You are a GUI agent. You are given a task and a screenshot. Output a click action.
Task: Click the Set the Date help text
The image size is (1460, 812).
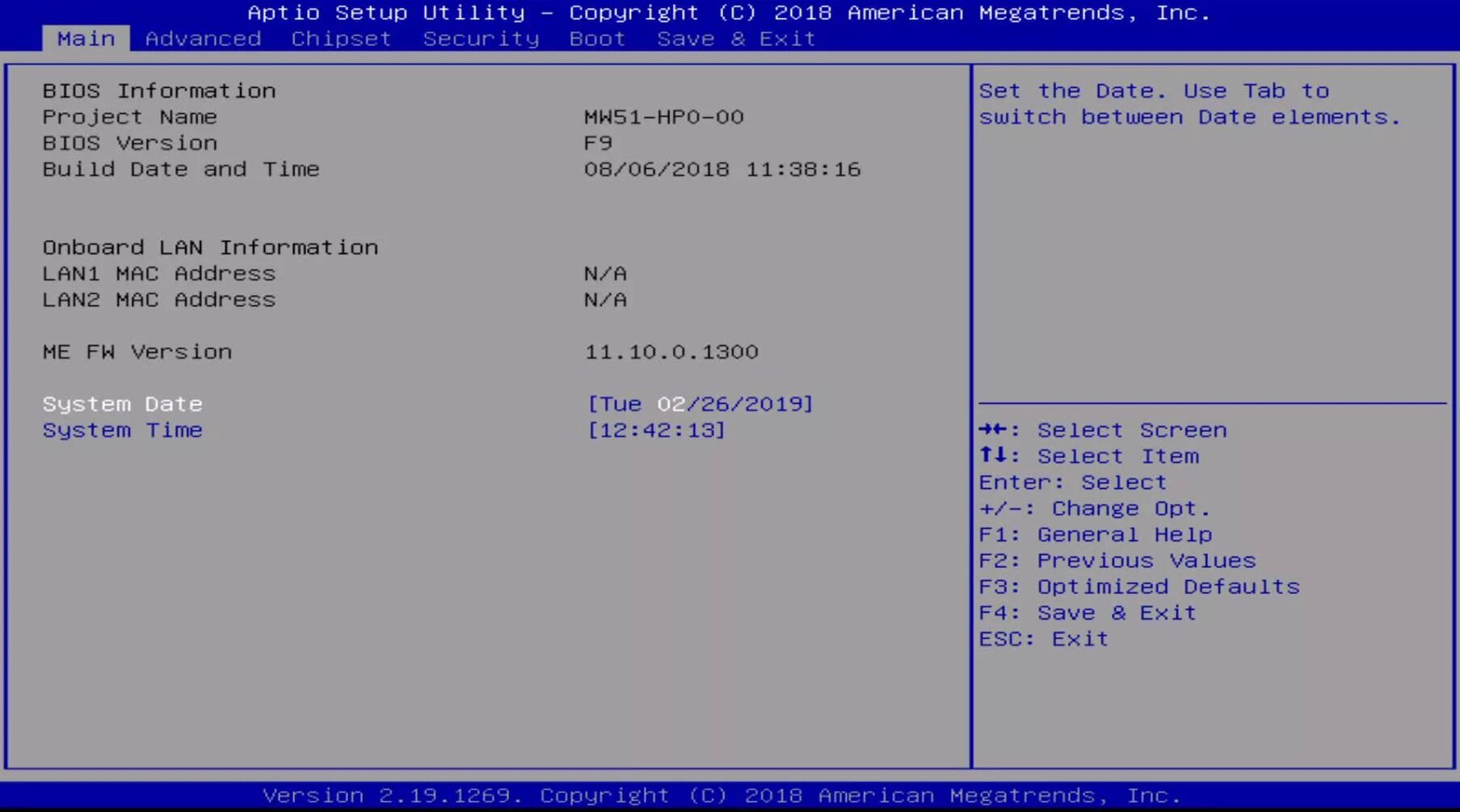(x=1190, y=104)
